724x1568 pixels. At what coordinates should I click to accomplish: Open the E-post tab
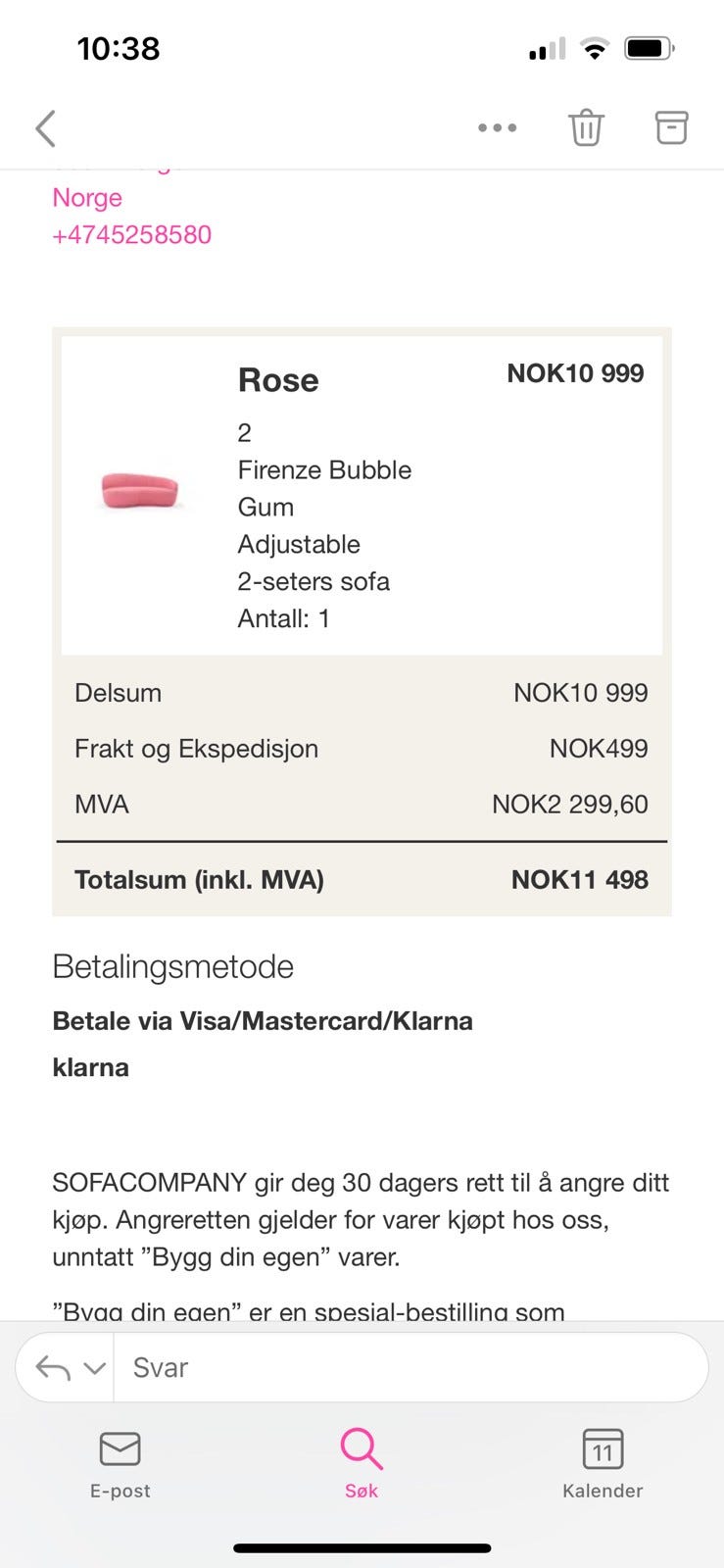click(x=121, y=1465)
